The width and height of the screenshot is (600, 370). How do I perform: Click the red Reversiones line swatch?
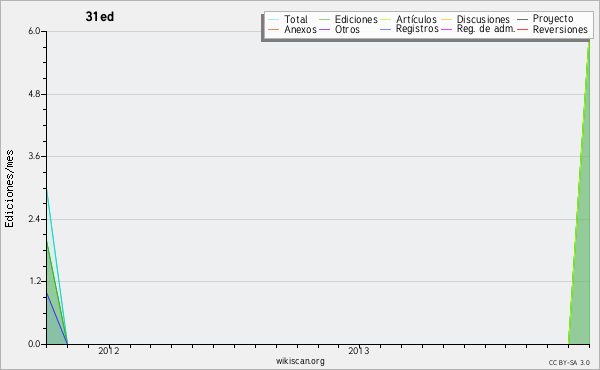522,29
